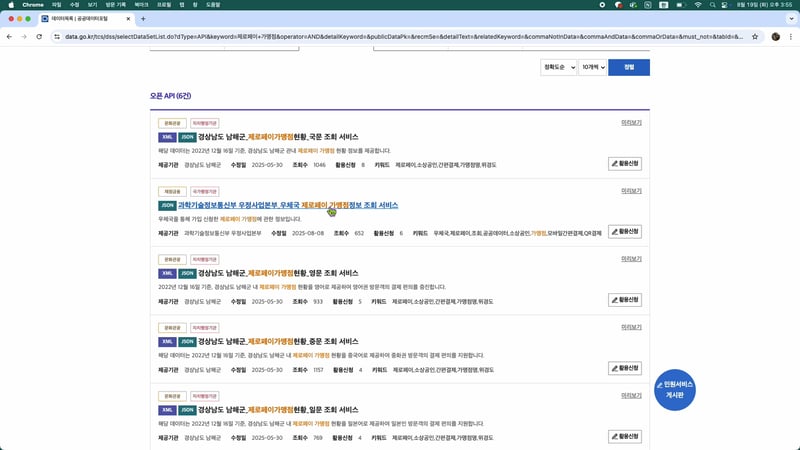Click 활용신청 for 우체국 제로페이 service
800x450 pixels.
624,232
